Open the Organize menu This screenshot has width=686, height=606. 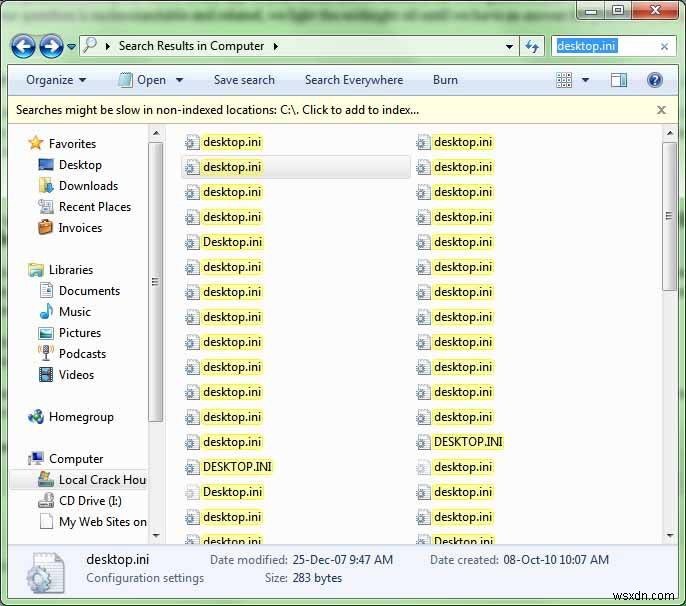pyautogui.click(x=56, y=80)
